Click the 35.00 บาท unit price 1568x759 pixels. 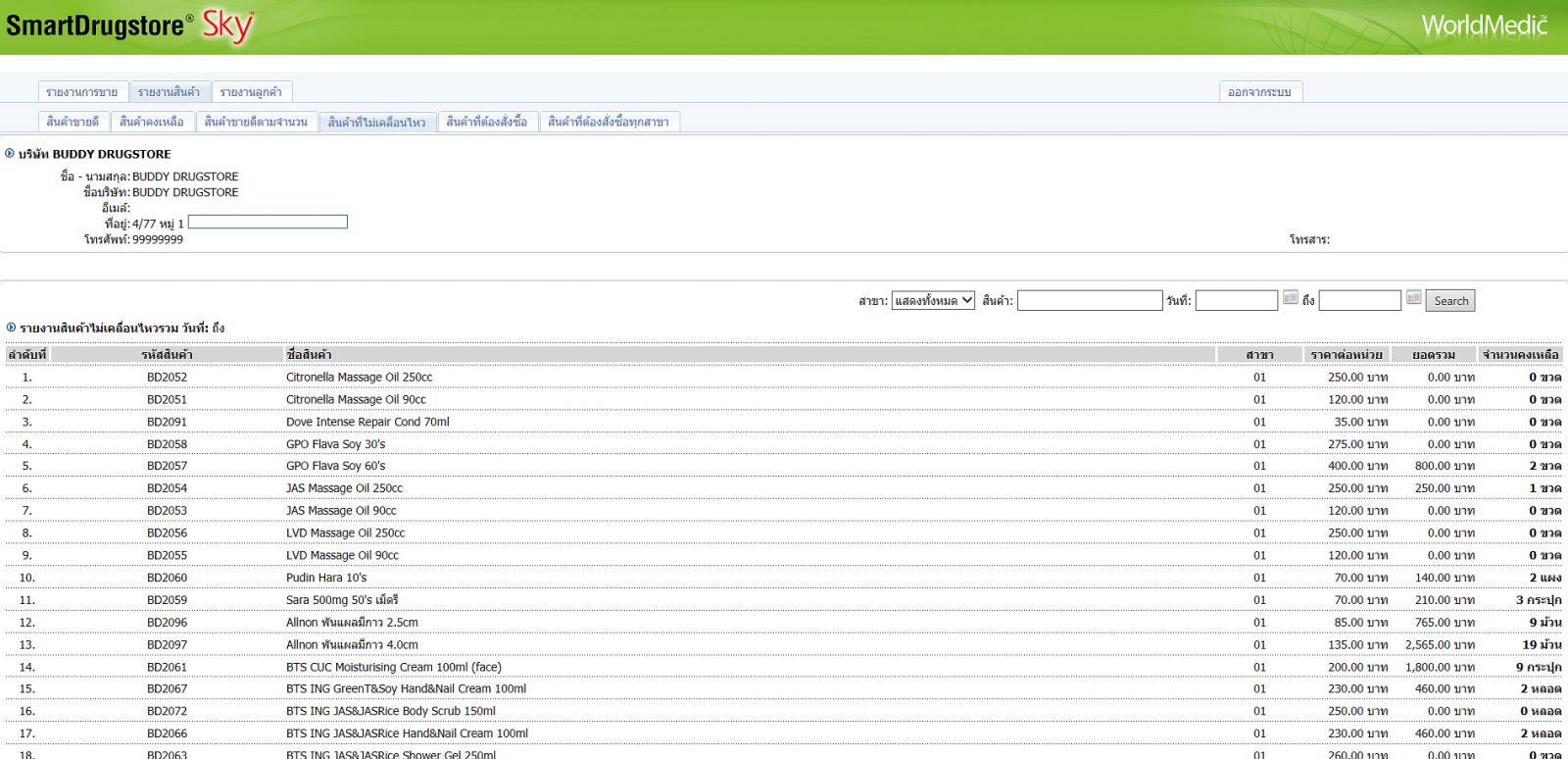[1360, 423]
